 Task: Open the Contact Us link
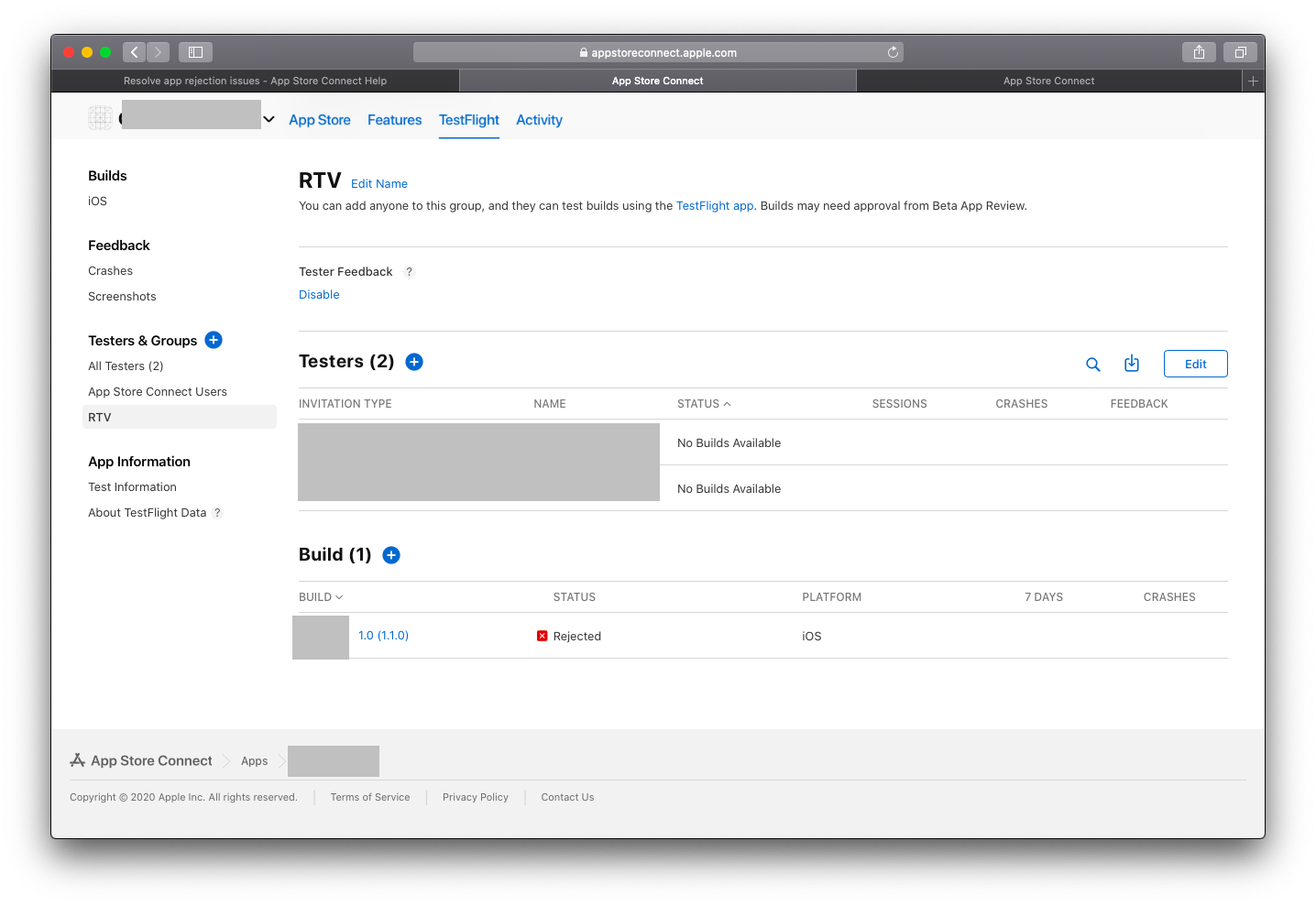[x=567, y=797]
